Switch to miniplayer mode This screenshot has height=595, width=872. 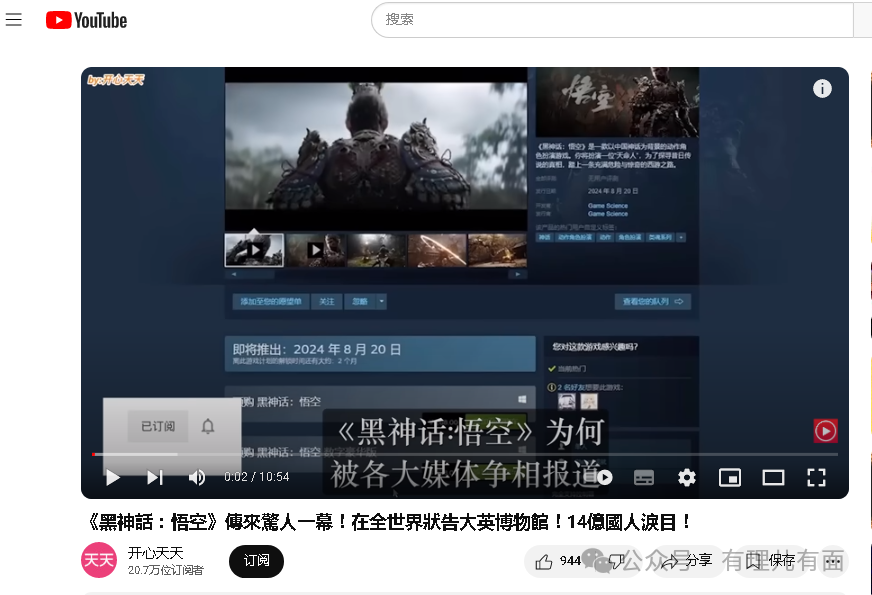(x=730, y=478)
